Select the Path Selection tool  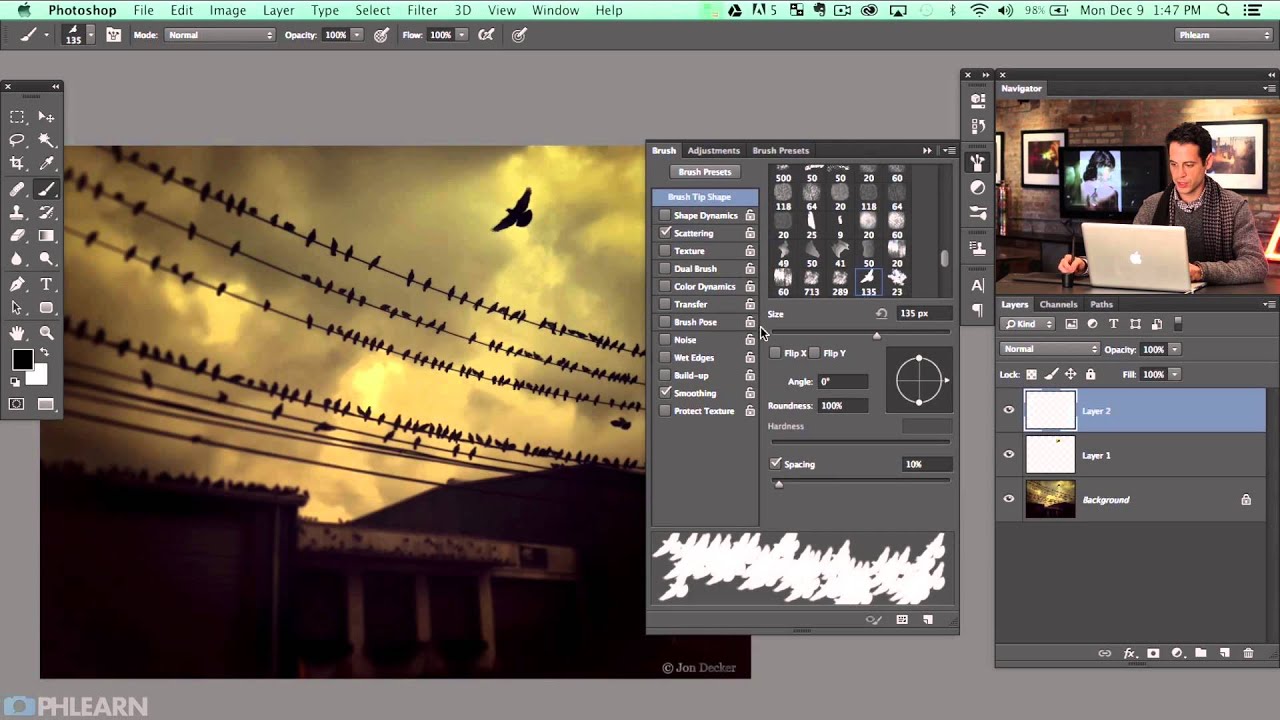(17, 308)
